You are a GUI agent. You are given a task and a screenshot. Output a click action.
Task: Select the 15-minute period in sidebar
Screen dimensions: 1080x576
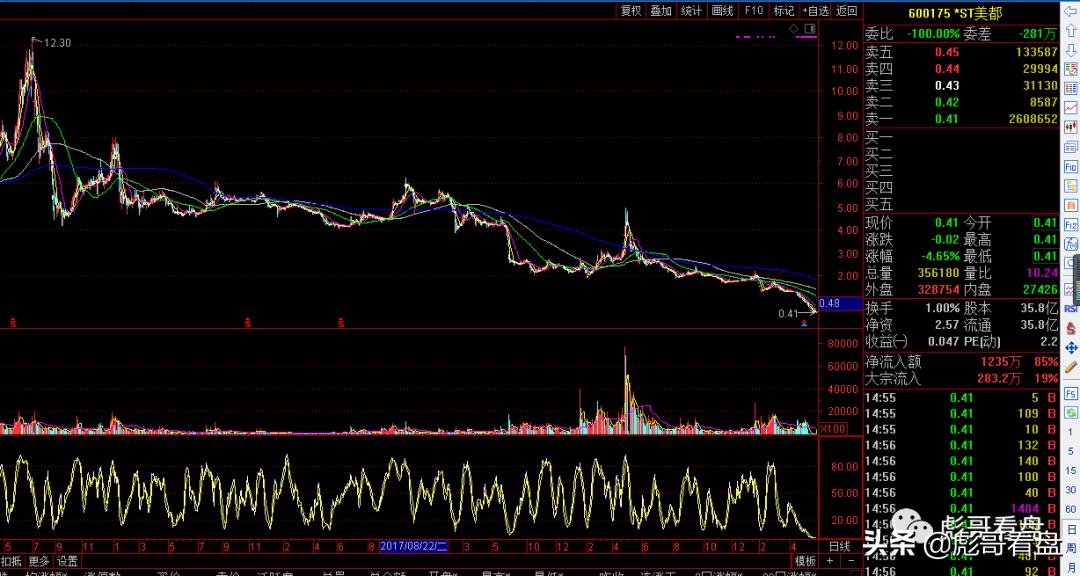point(1070,471)
